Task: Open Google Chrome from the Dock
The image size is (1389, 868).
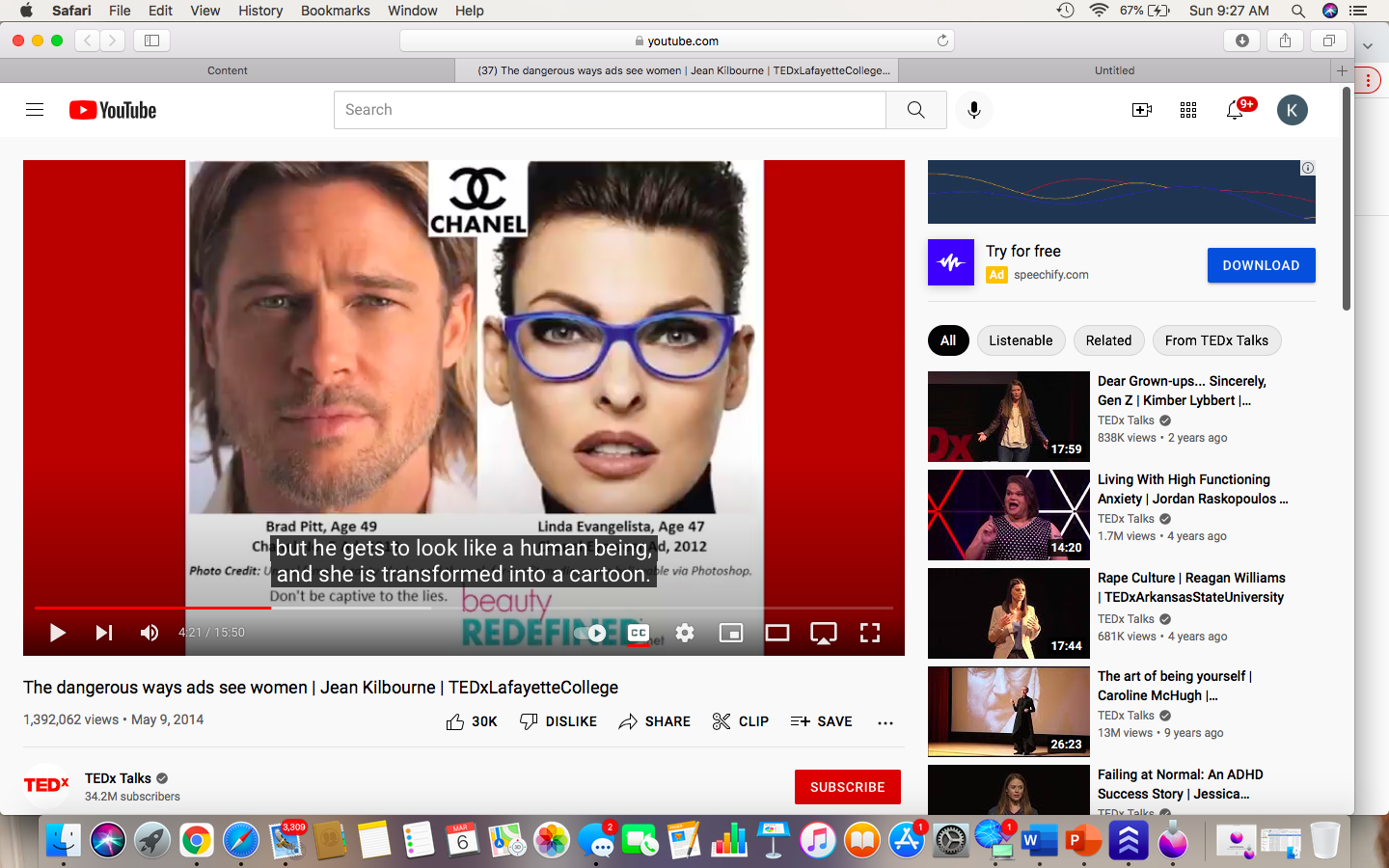Action: click(x=196, y=840)
